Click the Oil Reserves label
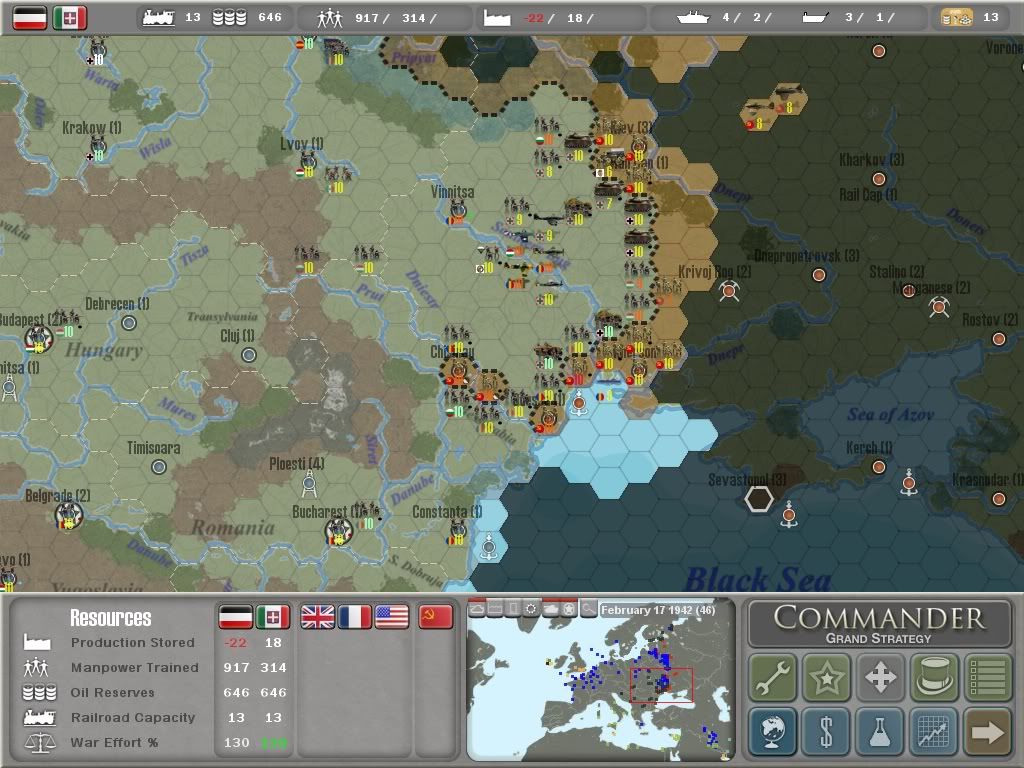1024x768 pixels. pyautogui.click(x=112, y=692)
